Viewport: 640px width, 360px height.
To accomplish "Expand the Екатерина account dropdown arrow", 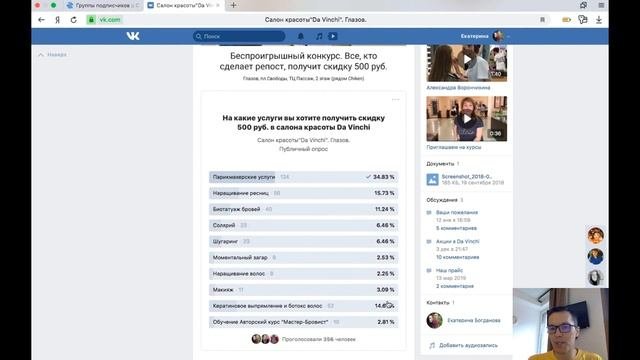I will pyautogui.click(x=508, y=37).
